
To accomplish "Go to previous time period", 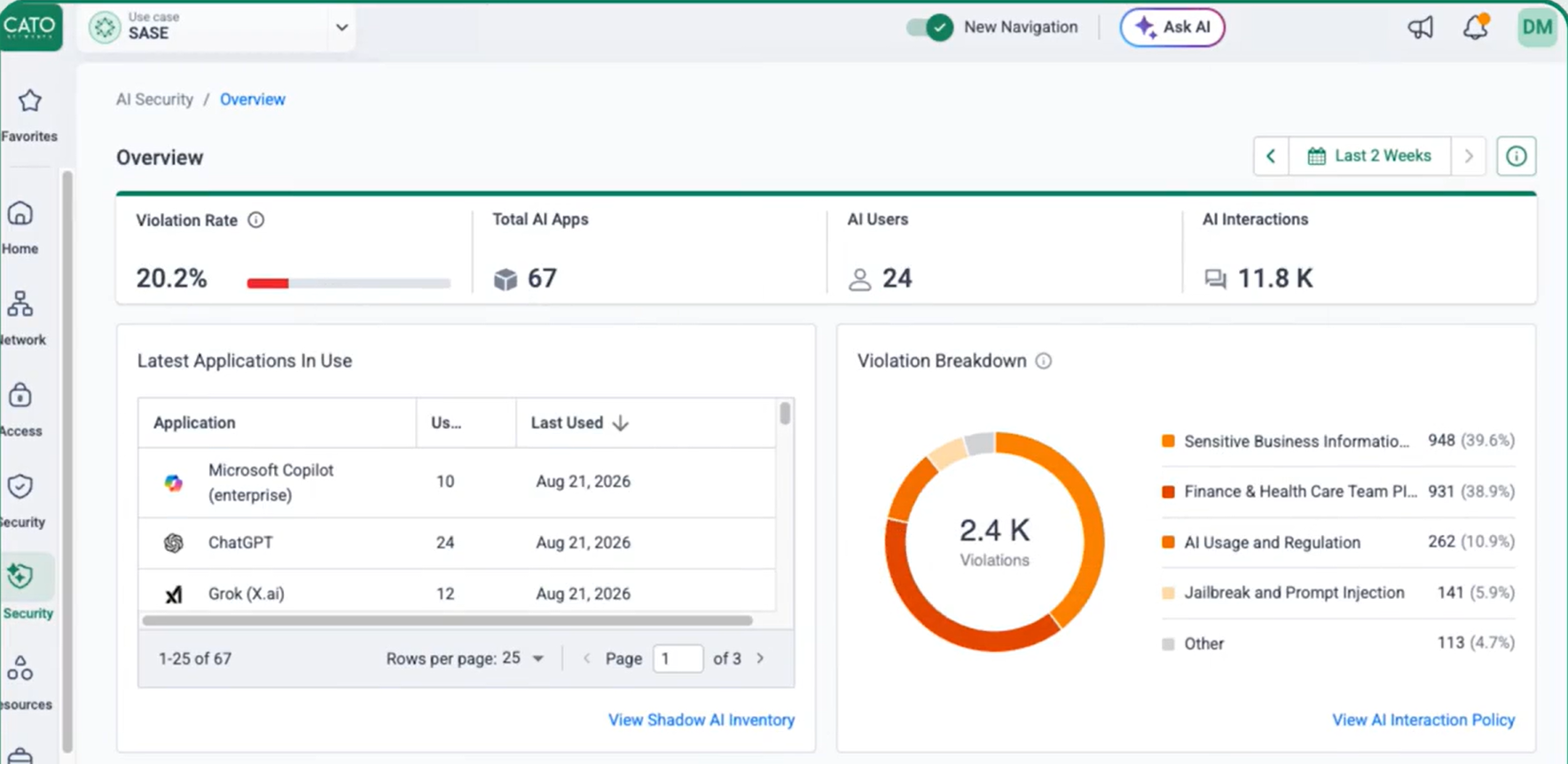I will [x=1271, y=156].
